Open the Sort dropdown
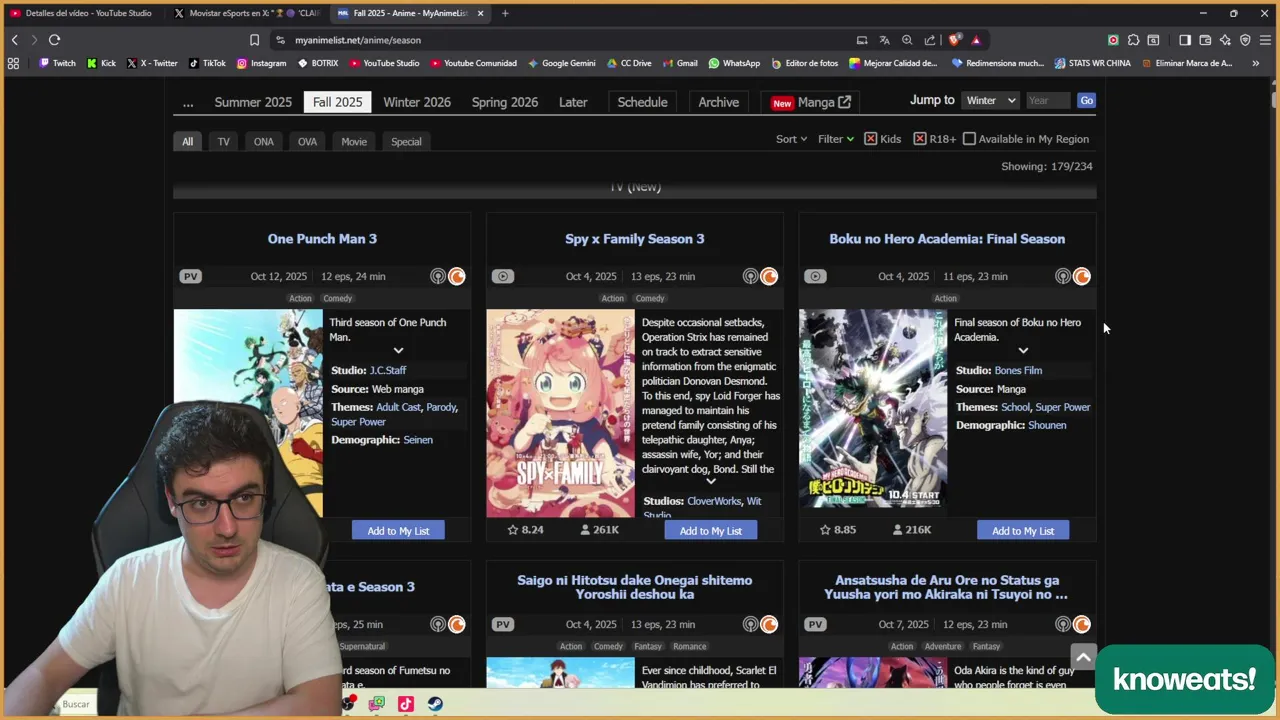1280x720 pixels. click(791, 139)
